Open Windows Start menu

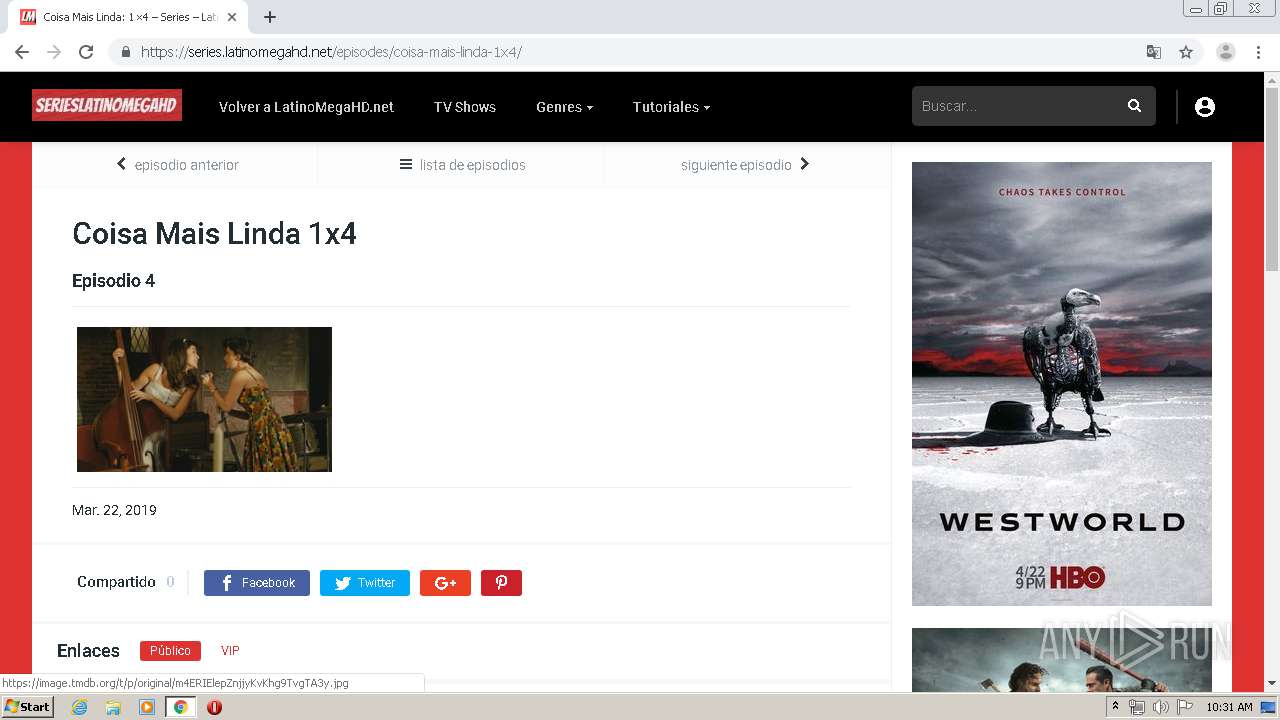pos(27,707)
